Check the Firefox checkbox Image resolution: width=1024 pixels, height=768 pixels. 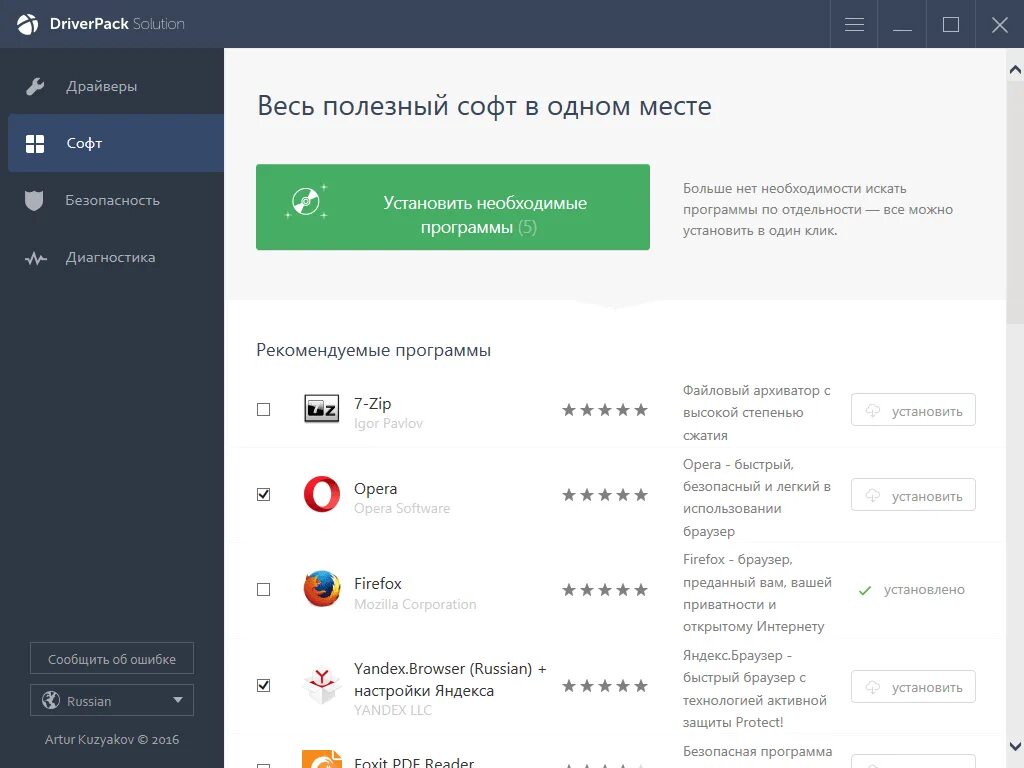(x=263, y=590)
